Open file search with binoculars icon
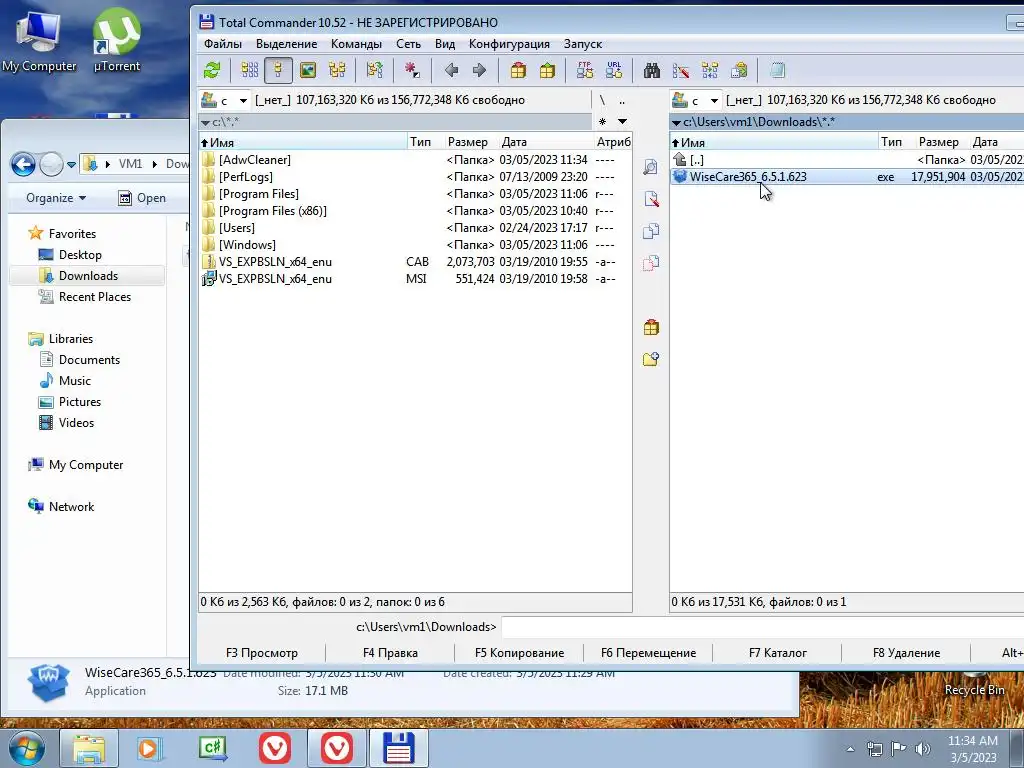The width and height of the screenshot is (1024, 768). (652, 70)
